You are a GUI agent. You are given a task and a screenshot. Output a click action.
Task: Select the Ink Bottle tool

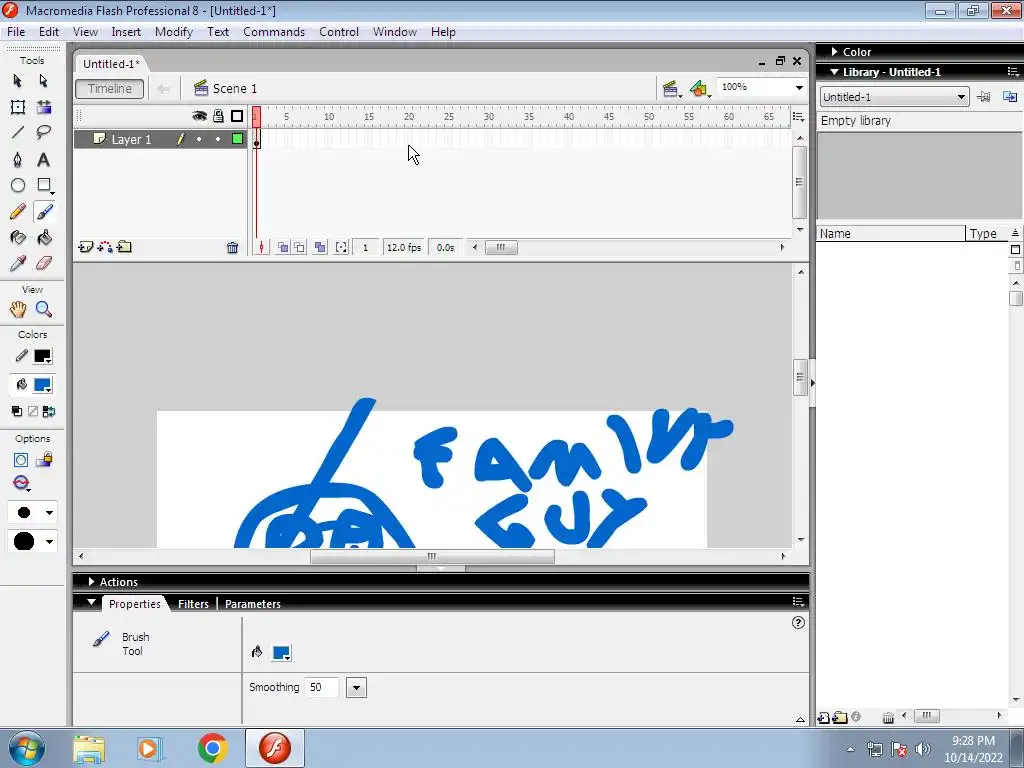point(18,238)
